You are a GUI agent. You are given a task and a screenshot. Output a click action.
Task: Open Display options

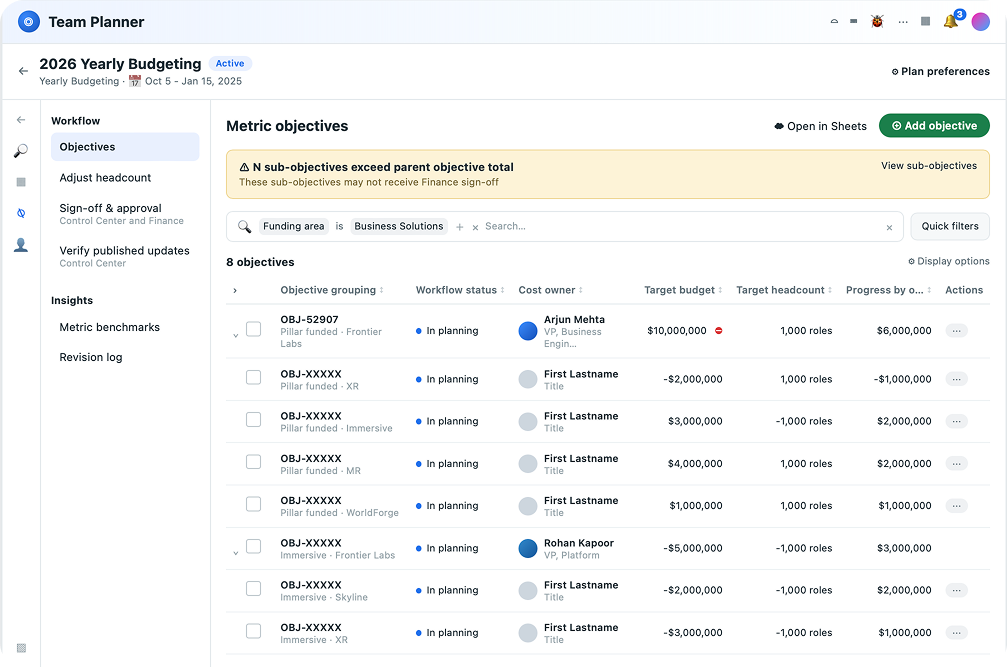pyautogui.click(x=949, y=261)
